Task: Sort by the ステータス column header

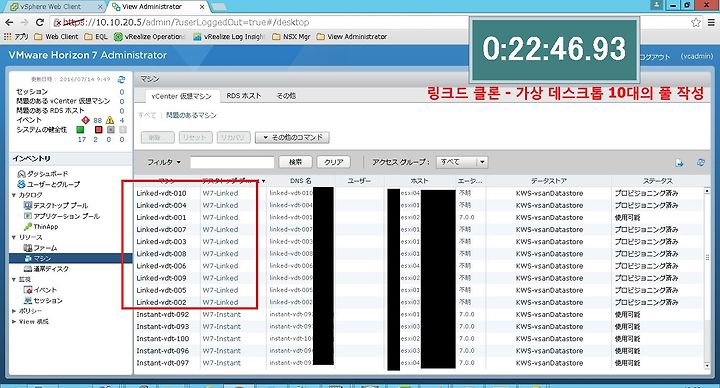Action: [657, 181]
